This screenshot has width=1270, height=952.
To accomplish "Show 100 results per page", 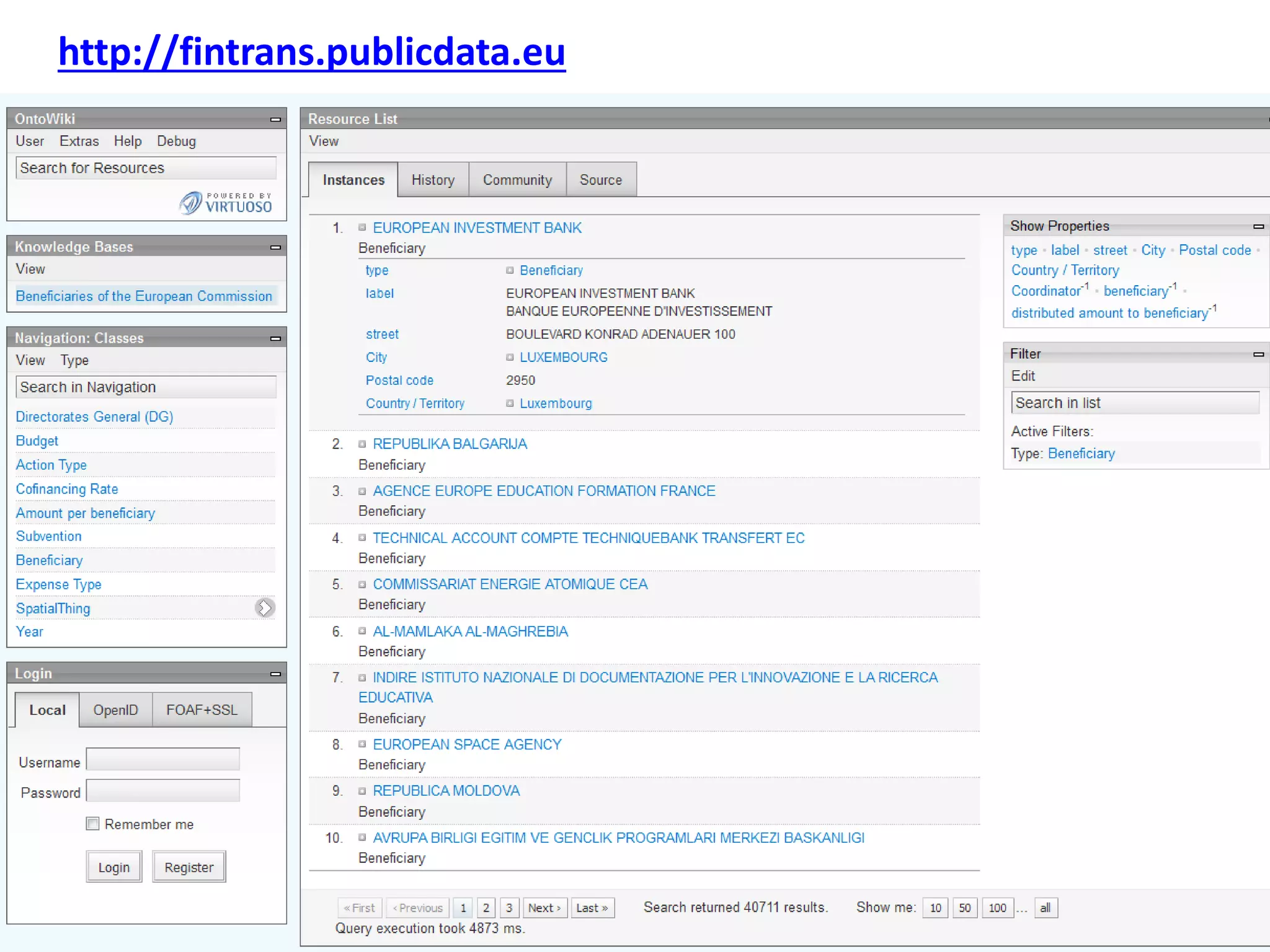I will [997, 908].
